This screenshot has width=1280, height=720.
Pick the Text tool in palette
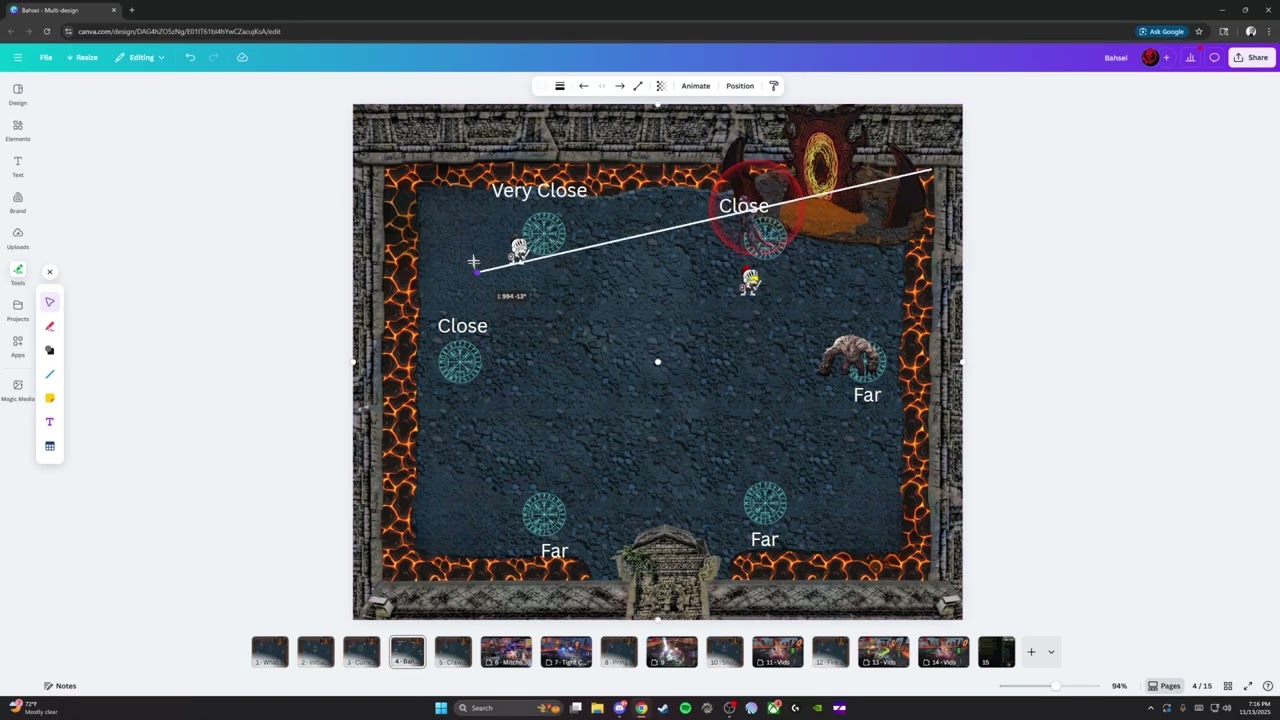pyautogui.click(x=50, y=422)
